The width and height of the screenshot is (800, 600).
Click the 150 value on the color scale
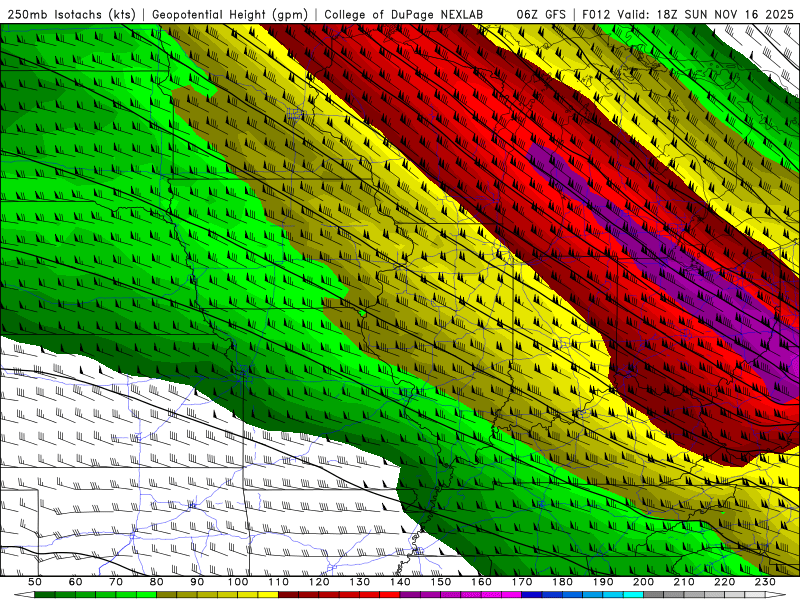click(x=441, y=582)
